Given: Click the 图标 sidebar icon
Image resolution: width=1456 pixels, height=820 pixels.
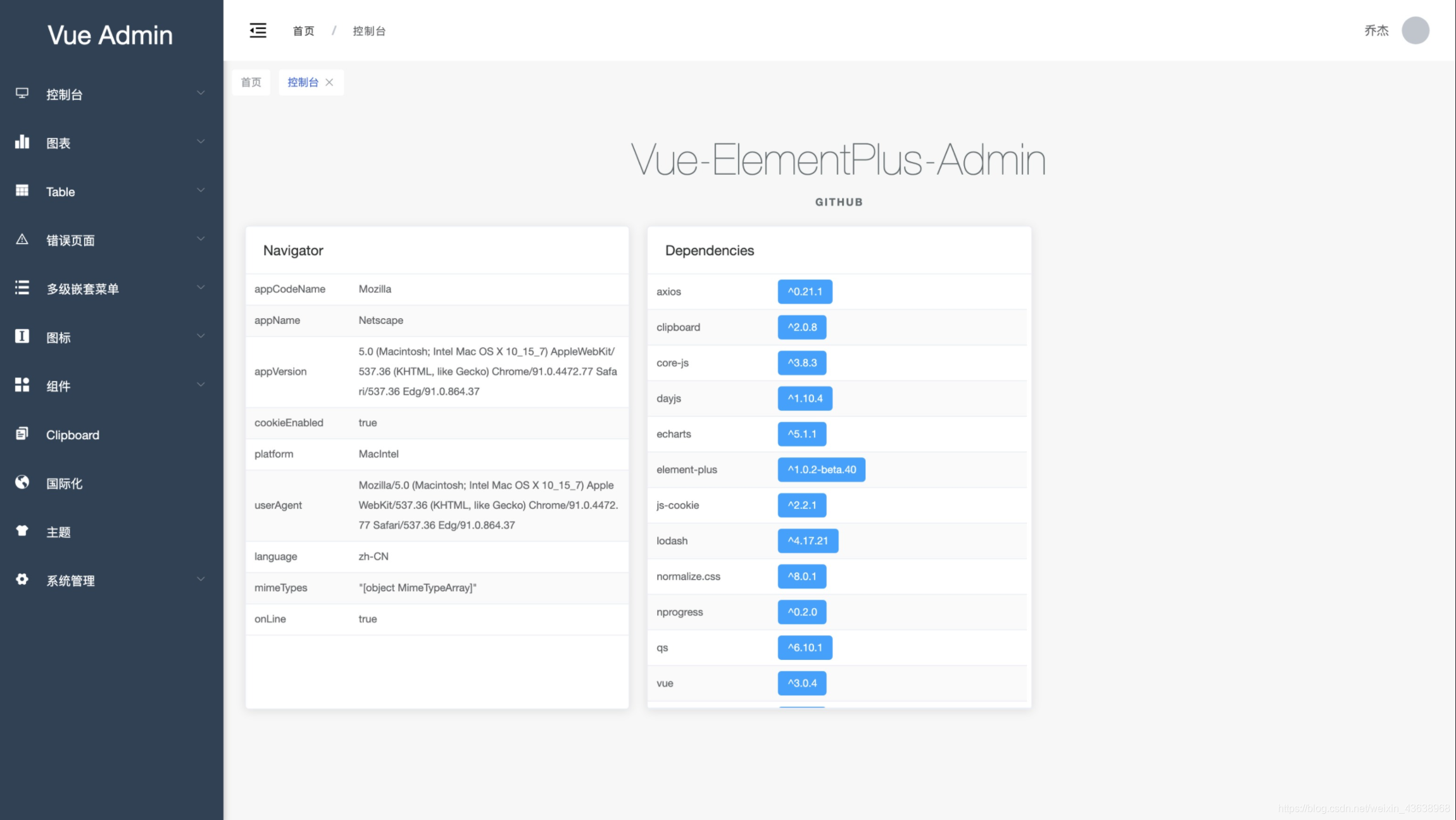Looking at the screenshot, I should [22, 336].
